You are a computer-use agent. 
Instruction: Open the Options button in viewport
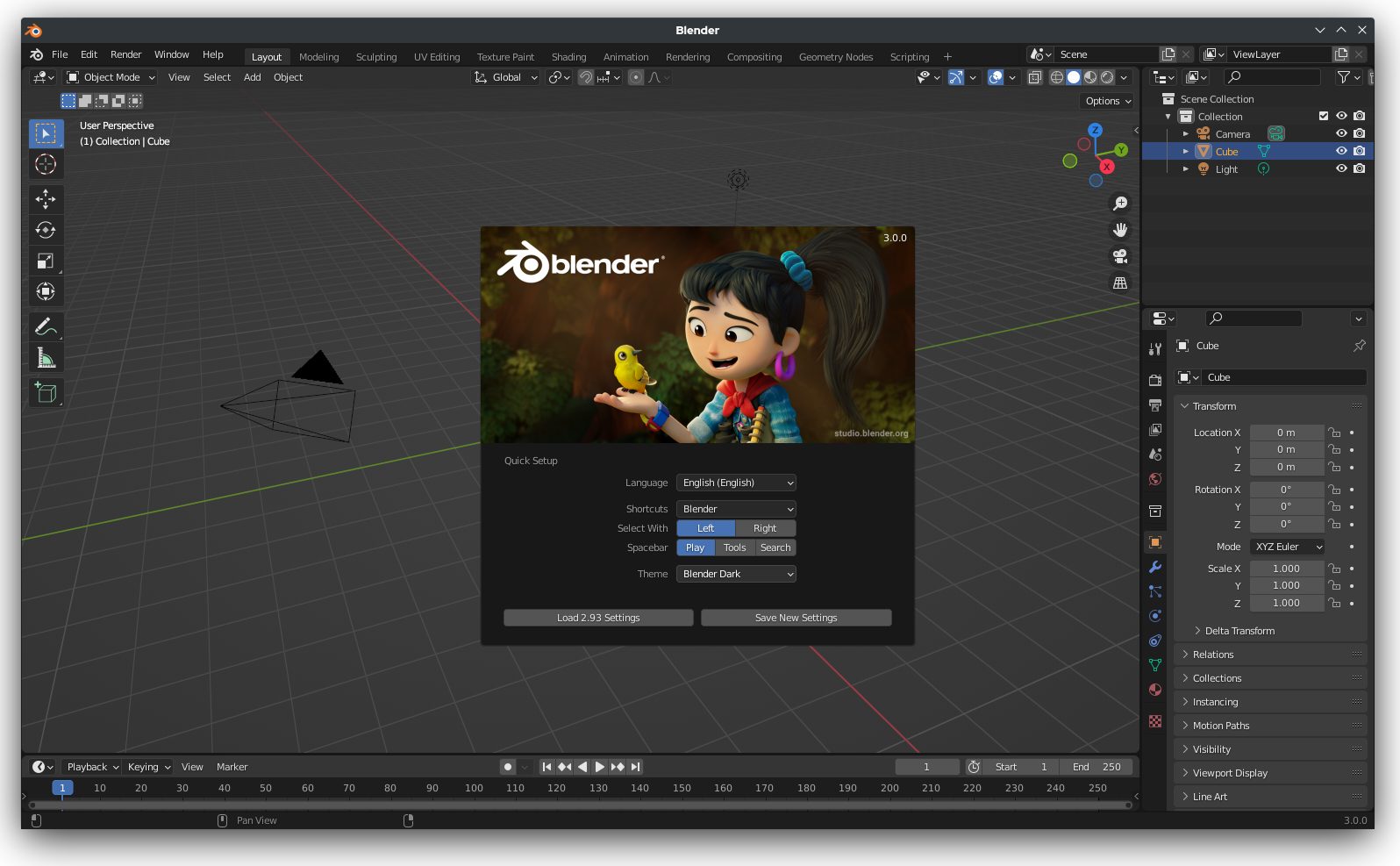point(1108,101)
